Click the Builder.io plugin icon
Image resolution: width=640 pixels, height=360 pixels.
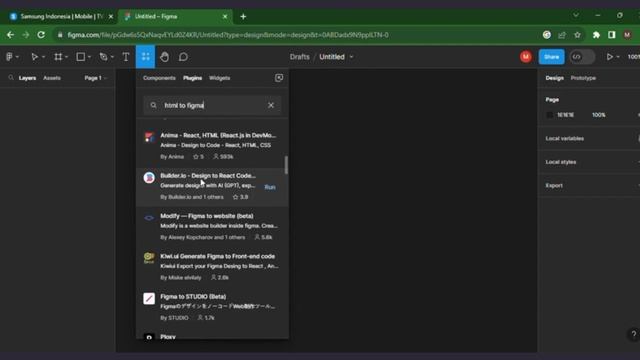[149, 178]
